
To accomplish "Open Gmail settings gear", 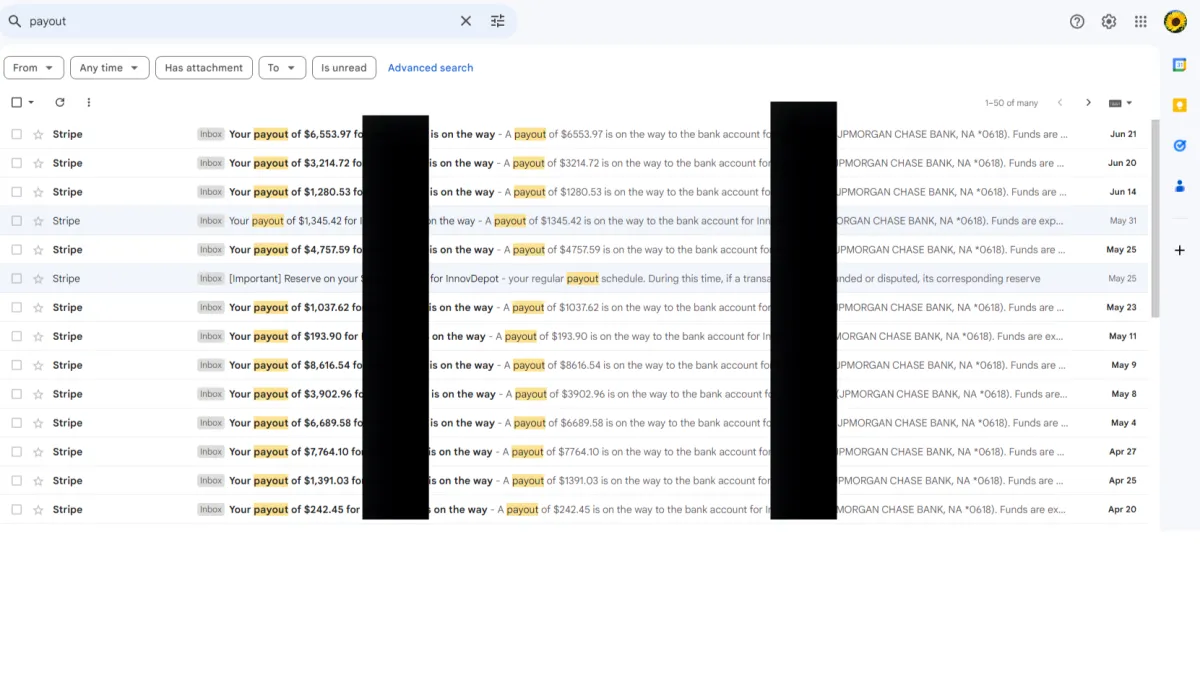I will [1109, 21].
